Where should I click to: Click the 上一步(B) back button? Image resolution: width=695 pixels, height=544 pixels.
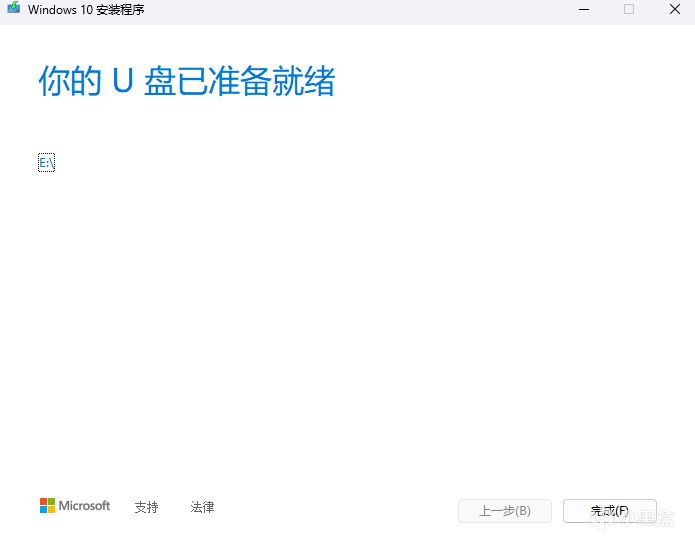coord(505,511)
